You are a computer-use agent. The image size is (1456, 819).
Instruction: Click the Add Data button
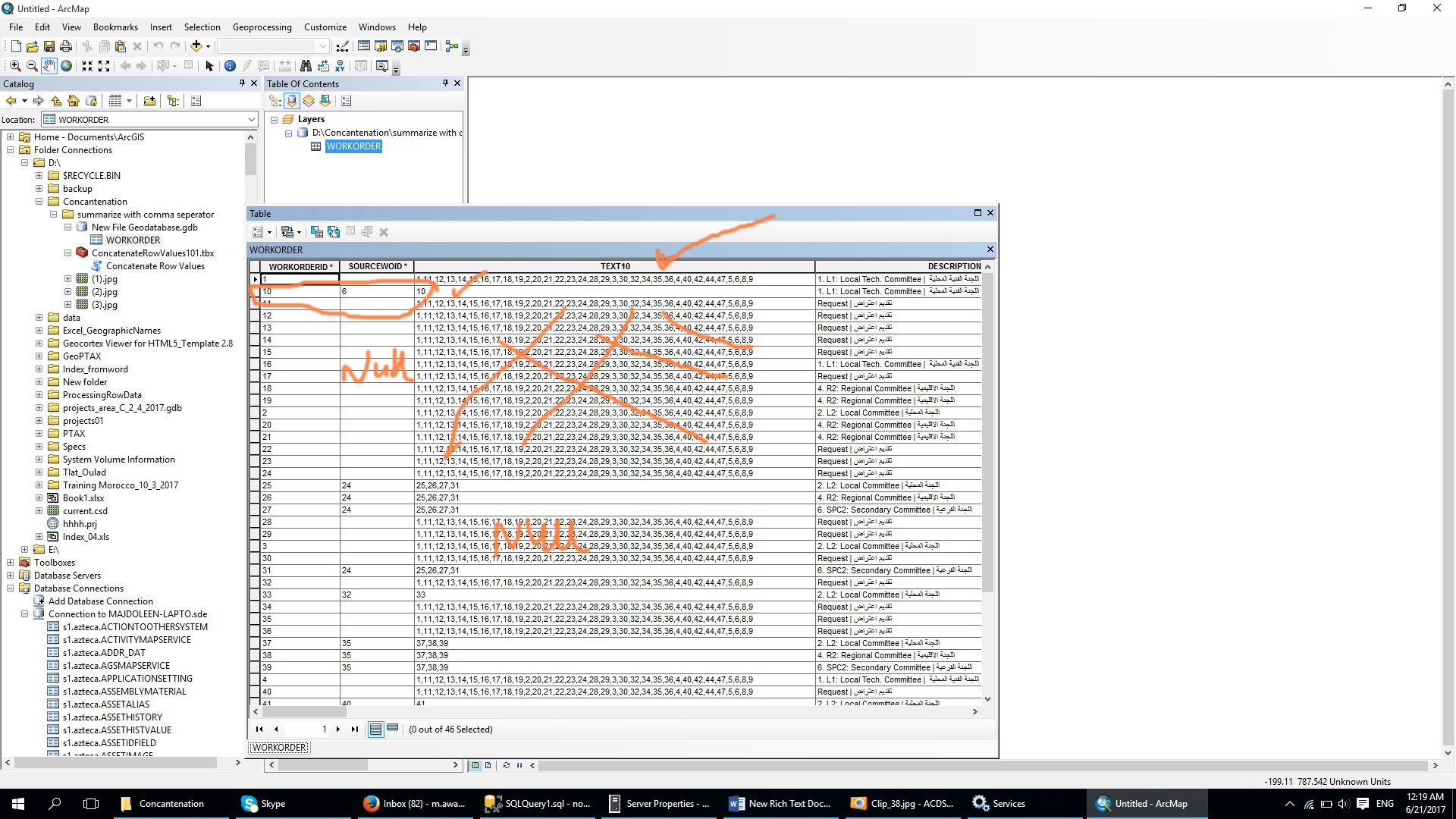pyautogui.click(x=196, y=46)
